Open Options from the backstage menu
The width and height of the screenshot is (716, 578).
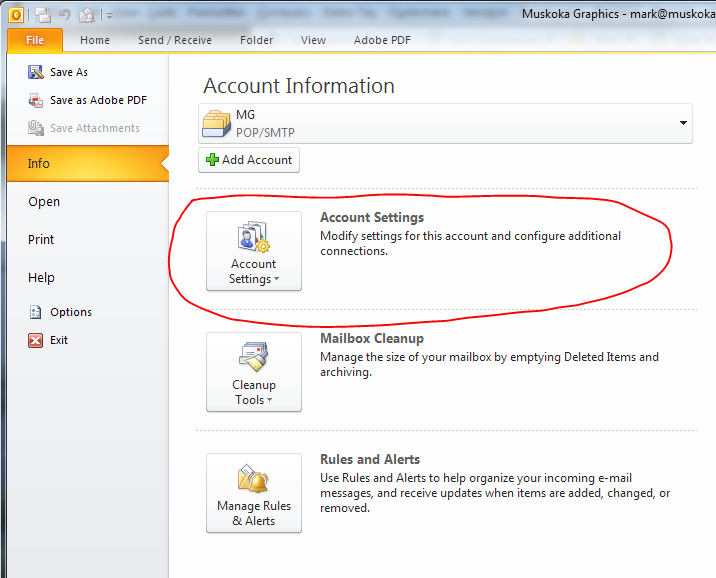[71, 312]
